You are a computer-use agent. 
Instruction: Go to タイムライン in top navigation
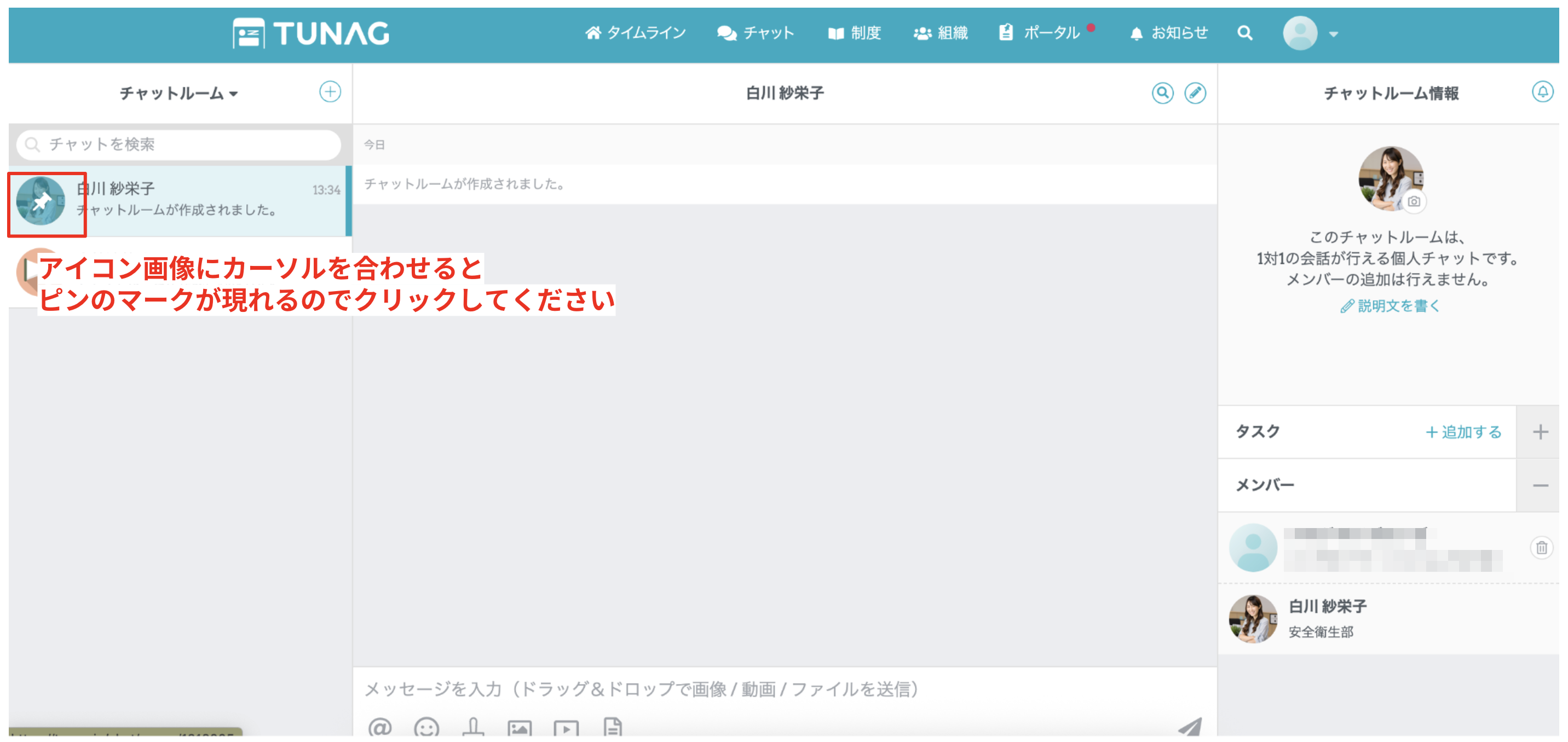coord(635,33)
